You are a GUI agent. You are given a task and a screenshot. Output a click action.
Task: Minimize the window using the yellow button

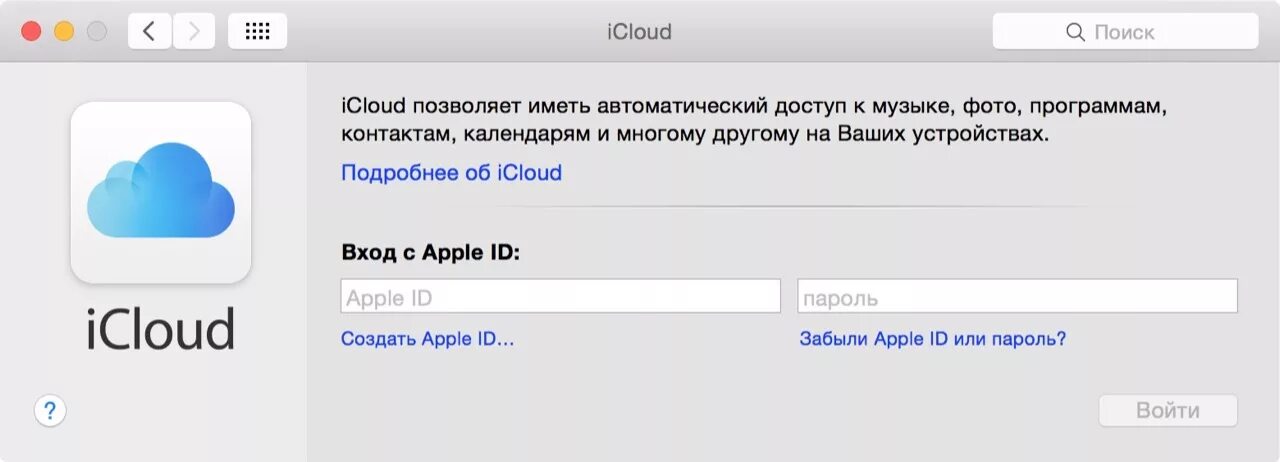tap(64, 32)
